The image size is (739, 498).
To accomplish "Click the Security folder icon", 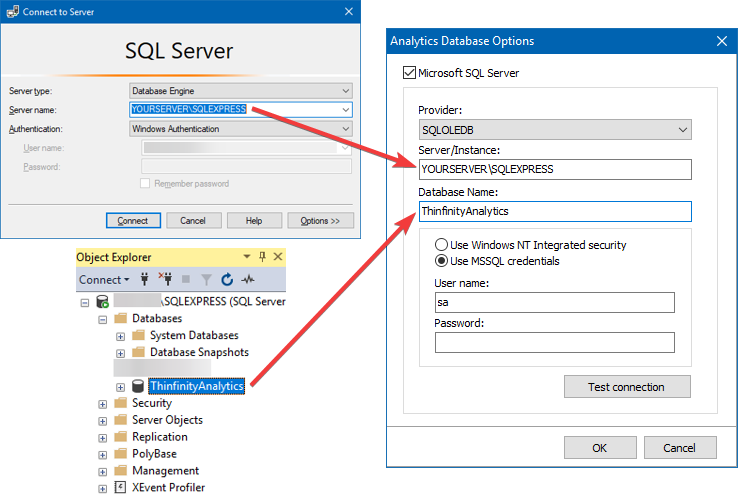I will pyautogui.click(x=121, y=403).
